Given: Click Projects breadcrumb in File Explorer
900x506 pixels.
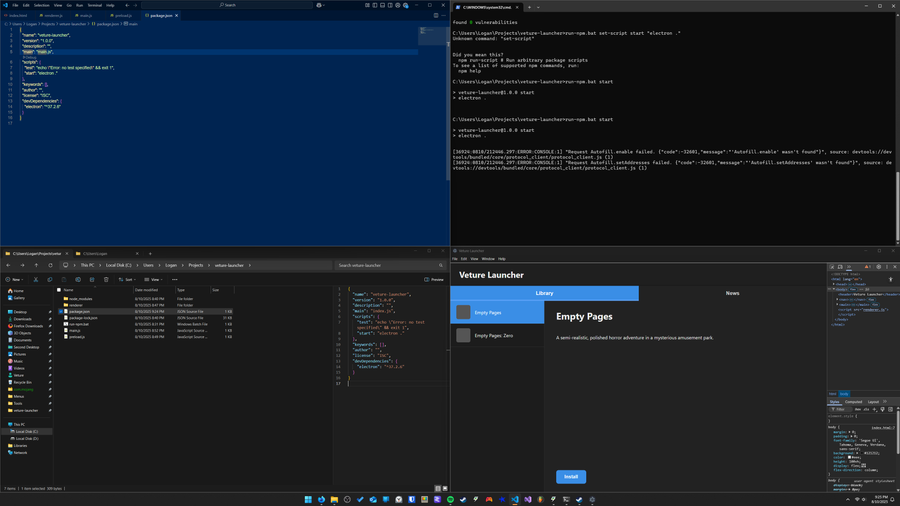Looking at the screenshot, I should 196,265.
